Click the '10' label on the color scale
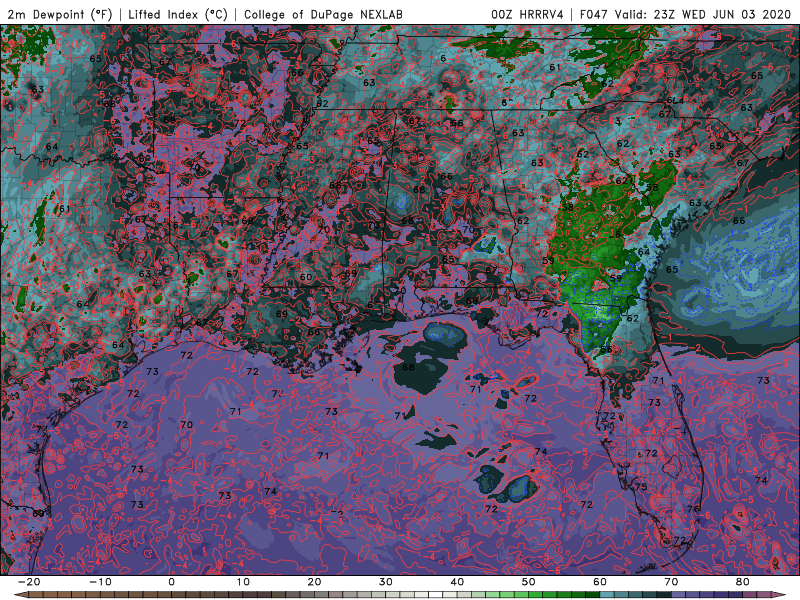 pyautogui.click(x=243, y=582)
